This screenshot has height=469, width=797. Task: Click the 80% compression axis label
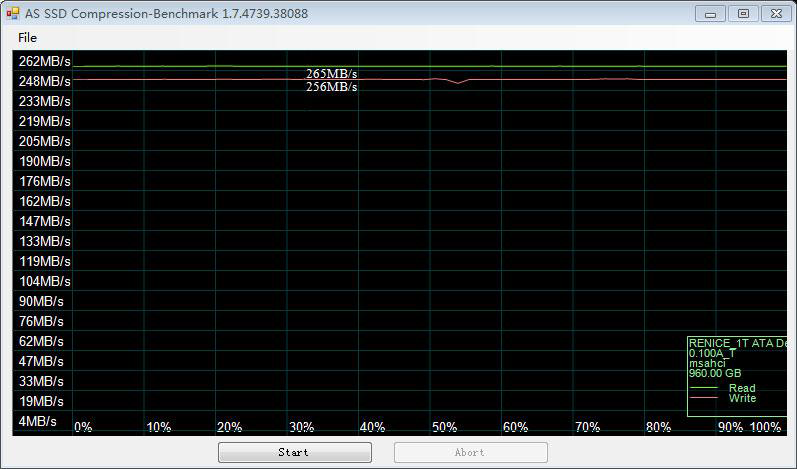pos(658,427)
